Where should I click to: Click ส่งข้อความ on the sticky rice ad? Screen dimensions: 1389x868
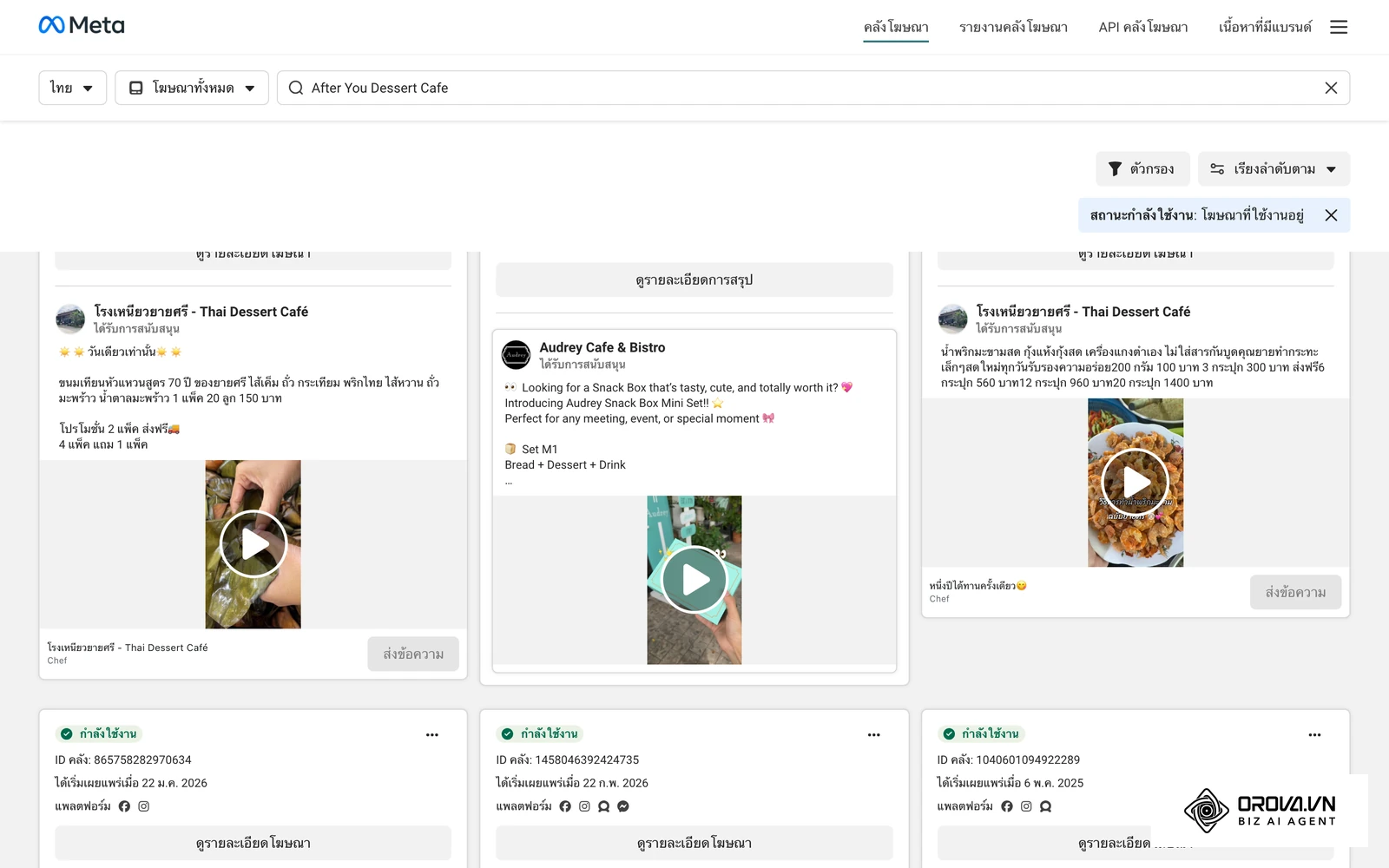(413, 654)
